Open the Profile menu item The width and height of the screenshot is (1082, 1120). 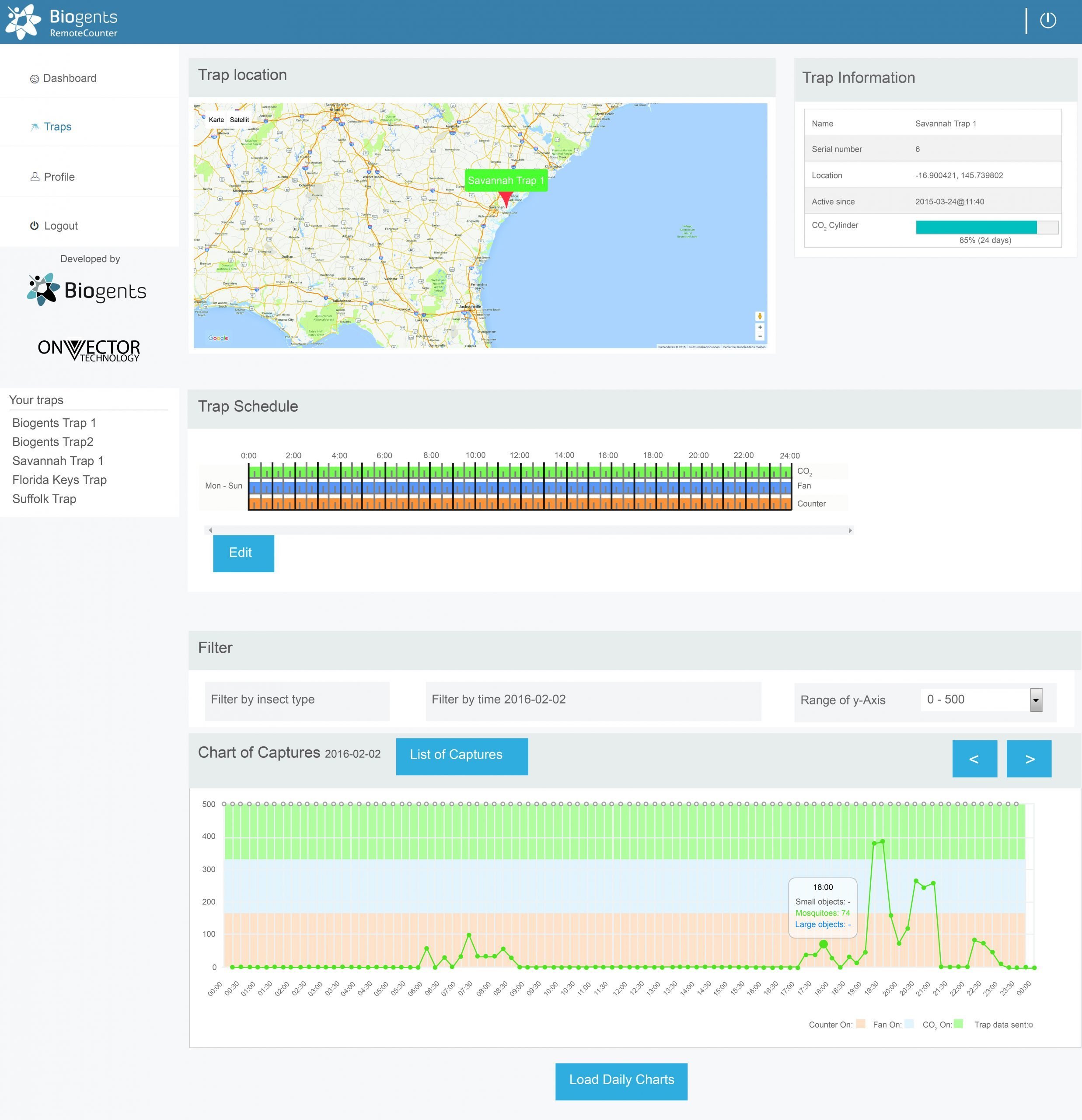pos(59,177)
